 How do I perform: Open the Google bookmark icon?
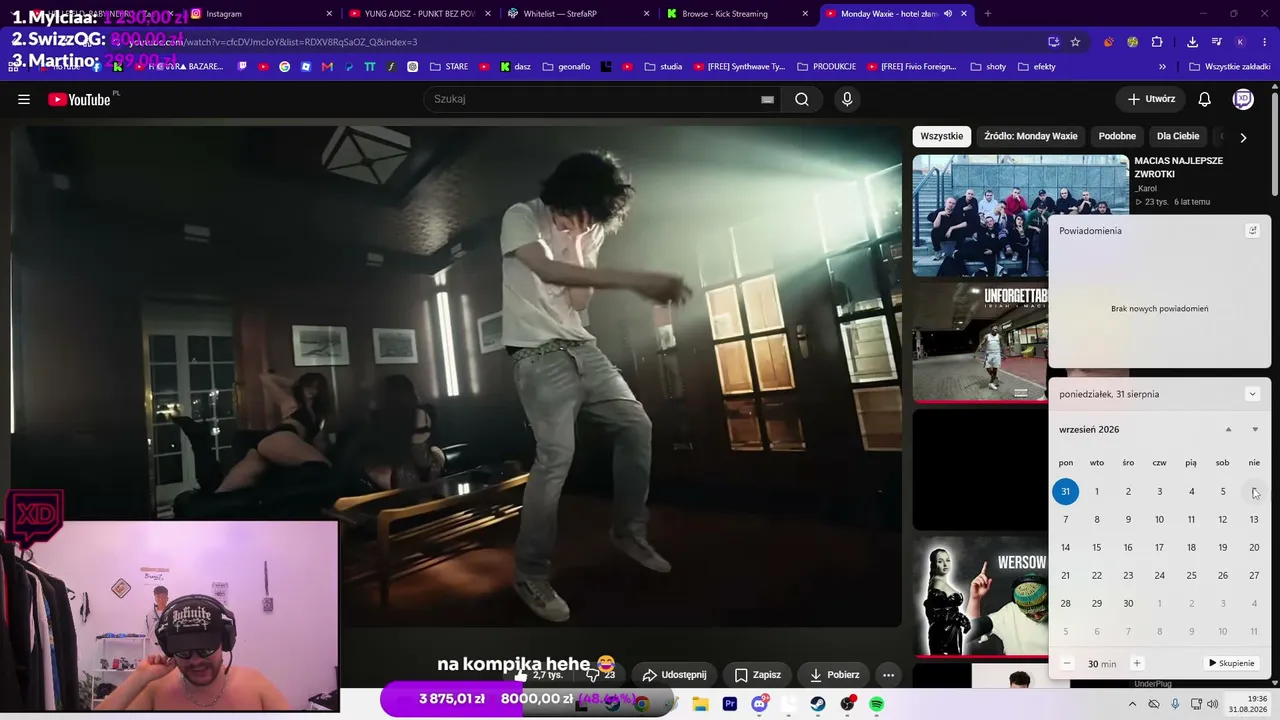point(285,67)
